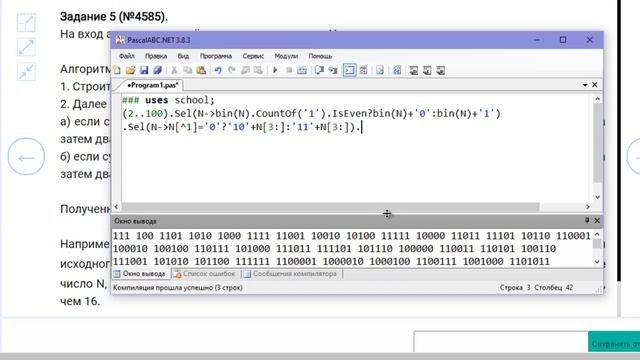
Task: Click the navigate backward toolbar icon
Action: [x=245, y=70]
